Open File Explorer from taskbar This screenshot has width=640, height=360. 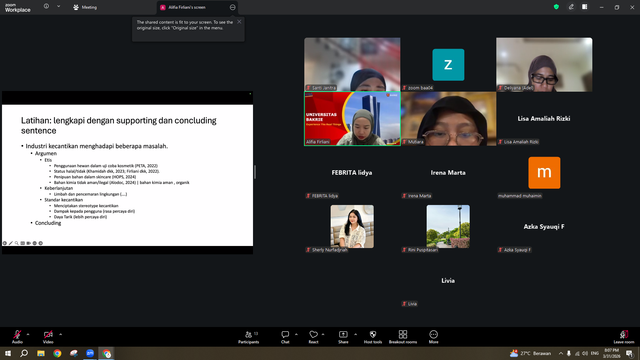point(41,353)
